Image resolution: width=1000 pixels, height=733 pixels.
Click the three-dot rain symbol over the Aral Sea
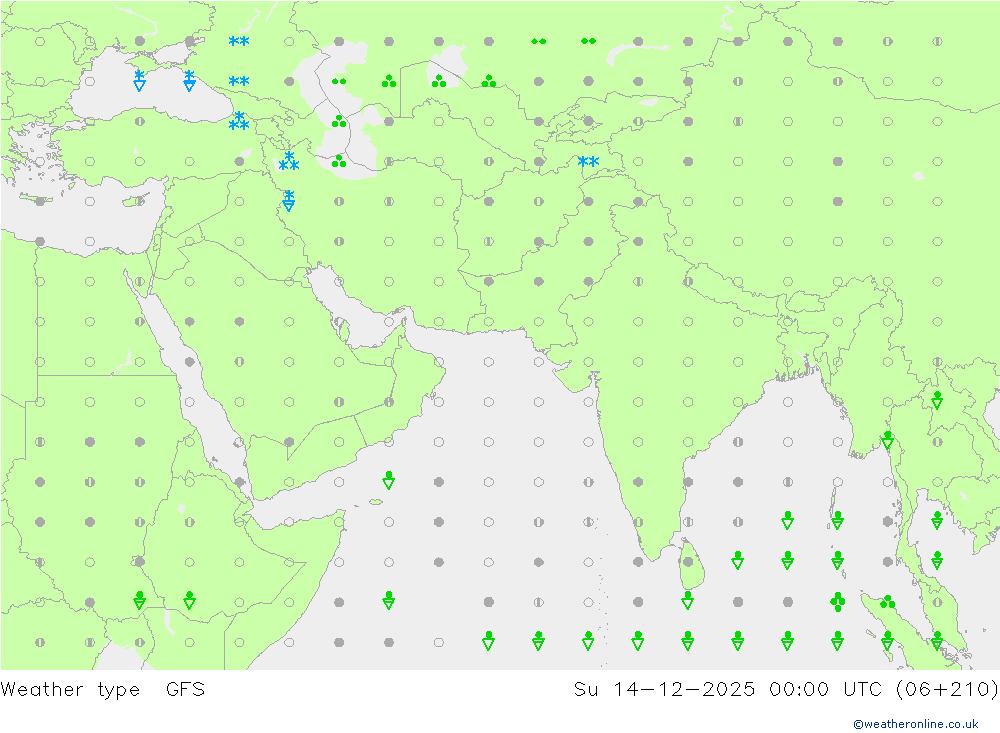pyautogui.click(x=439, y=81)
